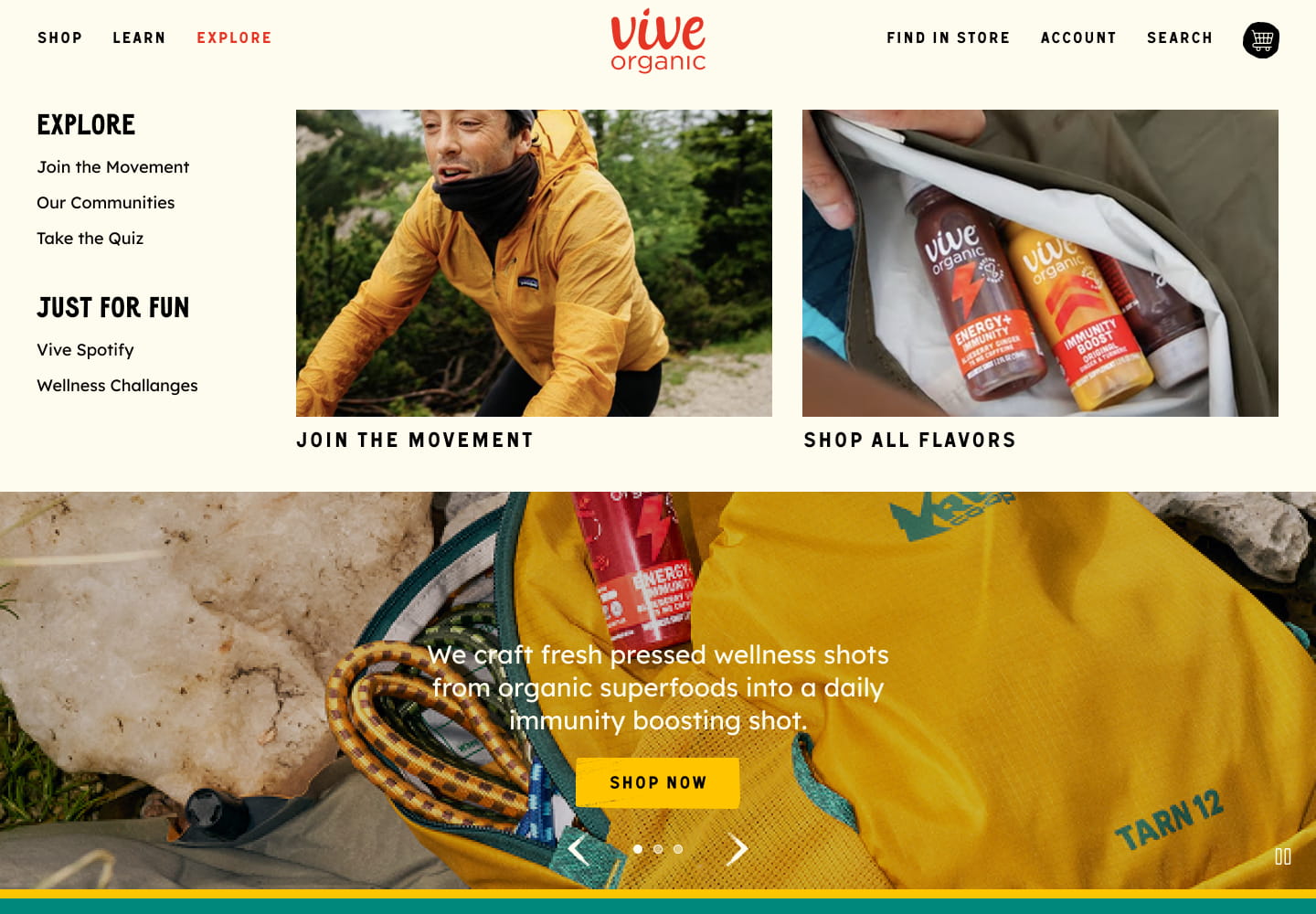Viewport: 1316px width, 914px height.
Task: Open Find in Store
Action: (949, 37)
